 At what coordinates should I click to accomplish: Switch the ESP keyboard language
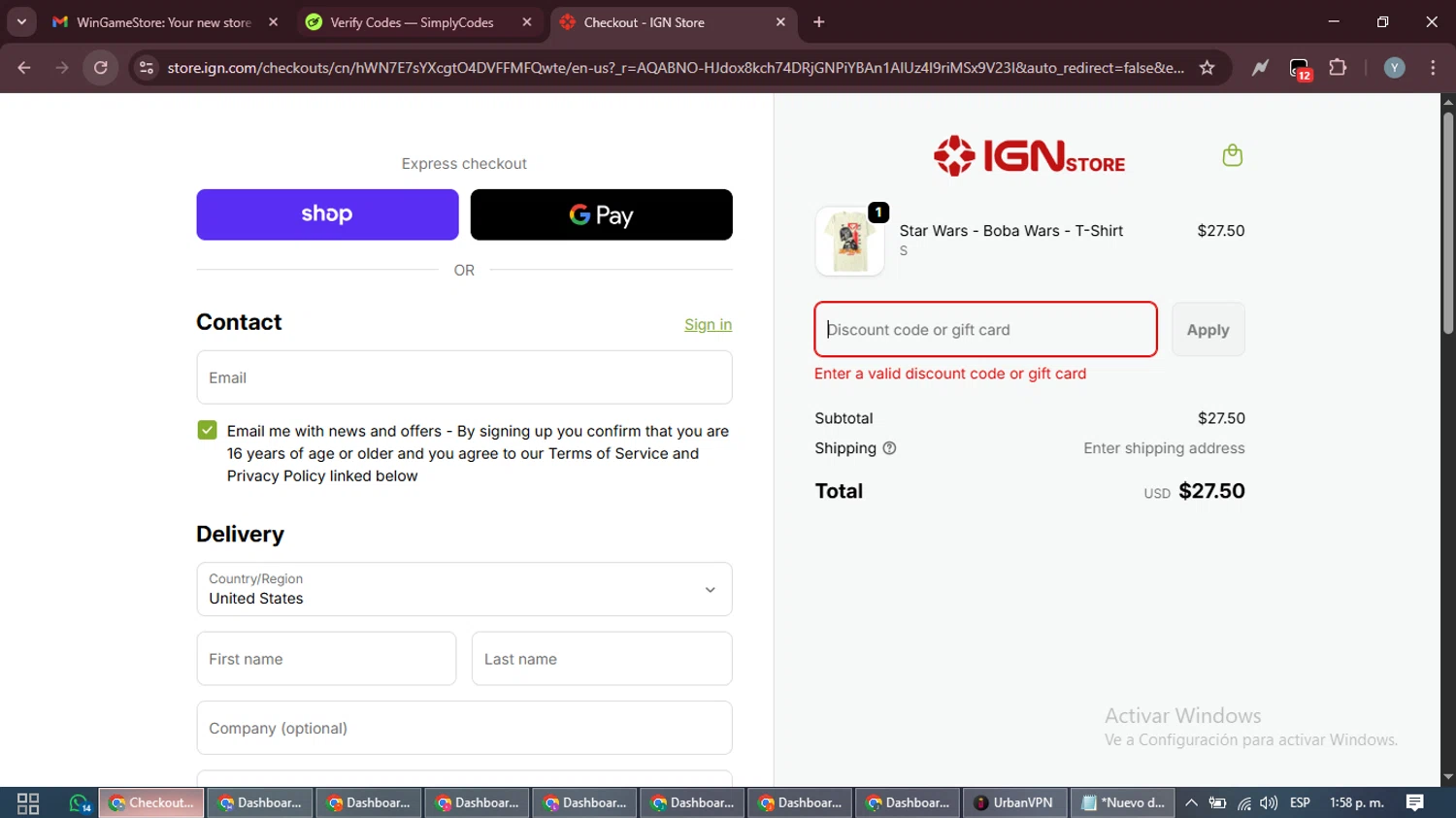(x=1300, y=802)
